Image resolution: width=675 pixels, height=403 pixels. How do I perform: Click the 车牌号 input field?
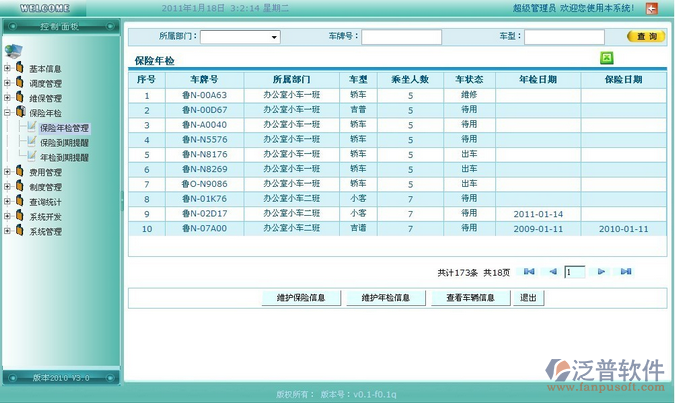tap(414, 37)
